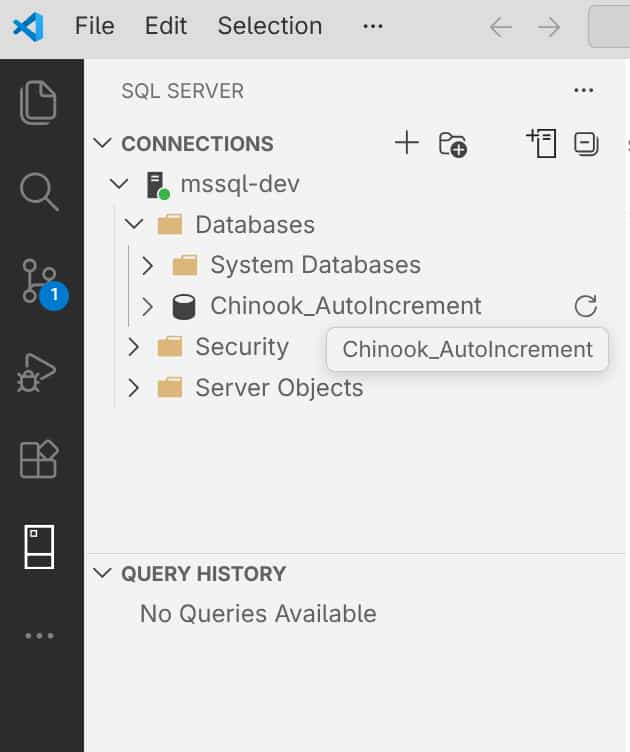The width and height of the screenshot is (630, 752).
Task: Show additional views ellipsis in activity bar
Action: pos(39,636)
